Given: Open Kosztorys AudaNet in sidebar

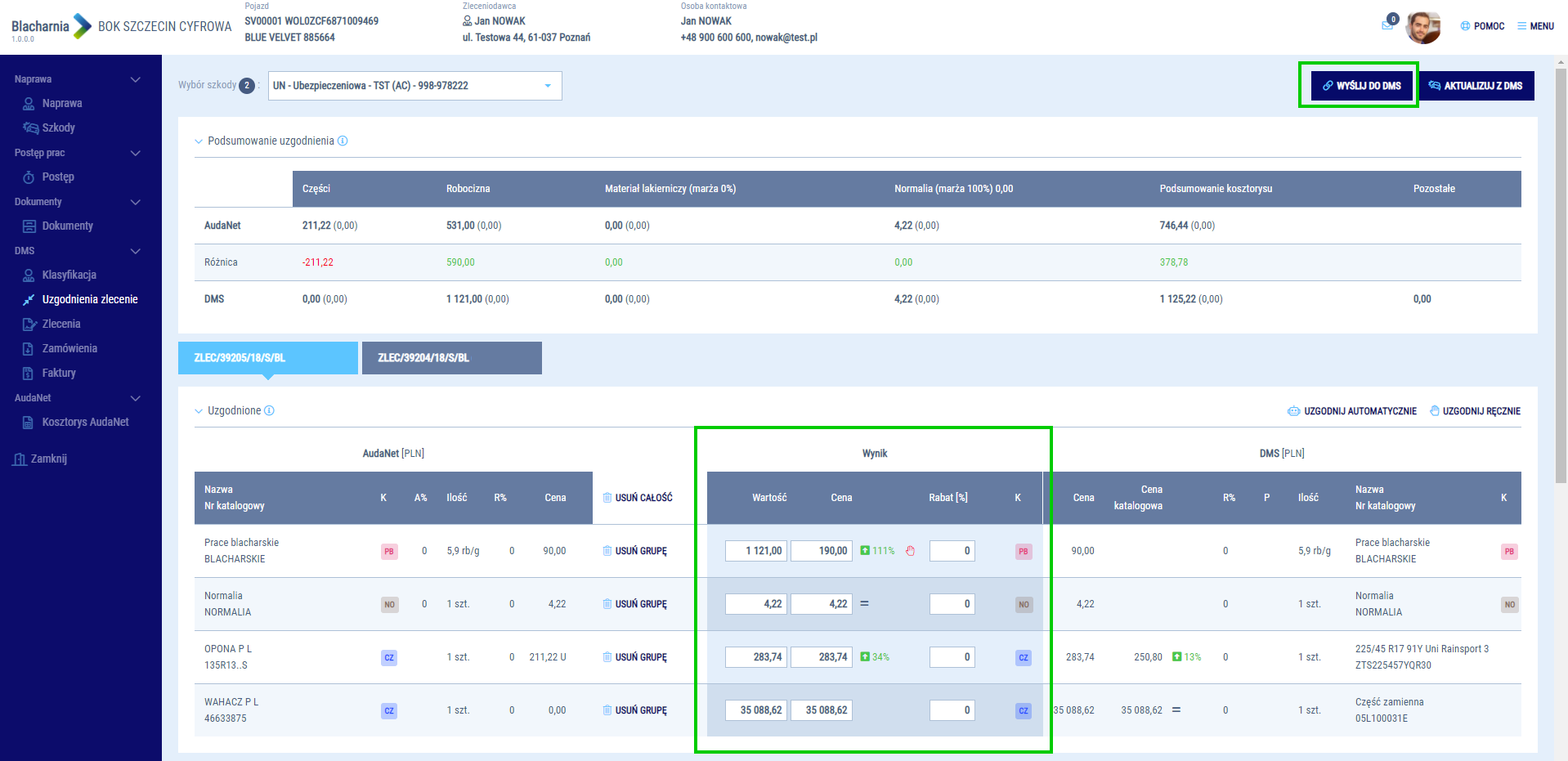Looking at the screenshot, I should coord(85,422).
